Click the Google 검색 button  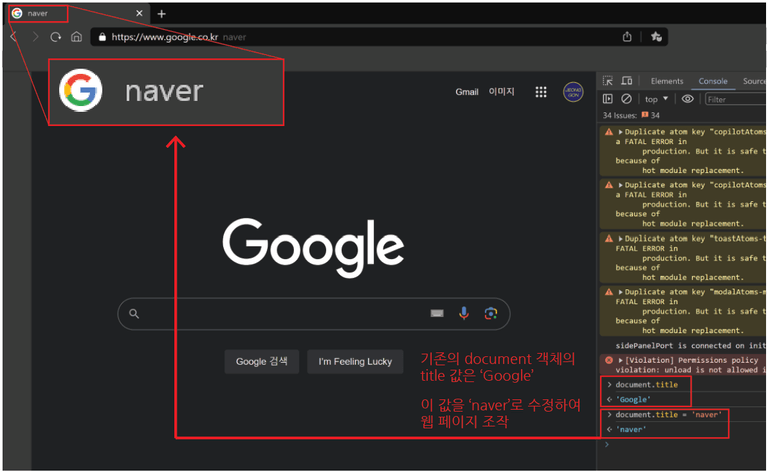pyautogui.click(x=262, y=362)
